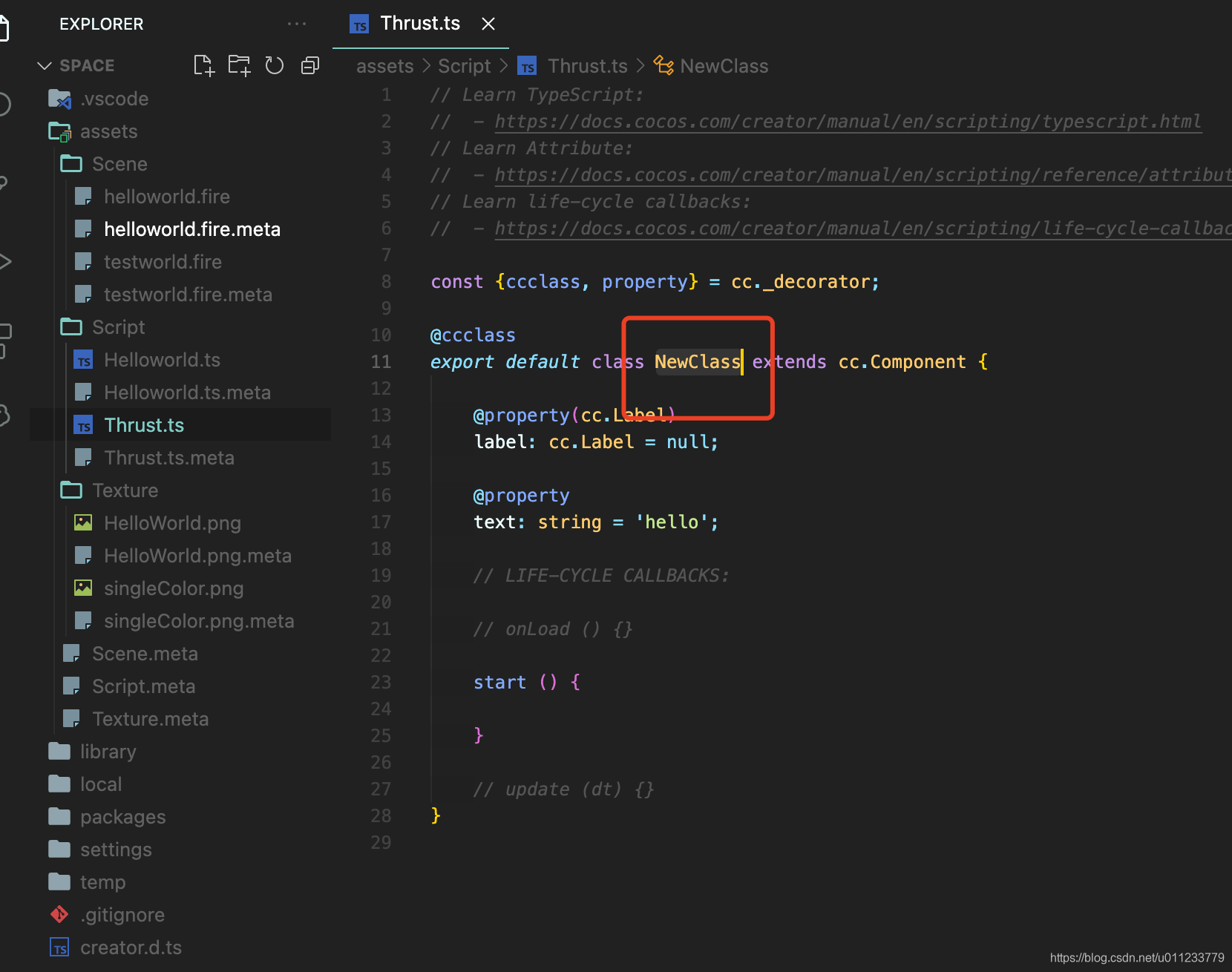
Task: Switch to the Thrust.ts tab
Action: tap(420, 24)
